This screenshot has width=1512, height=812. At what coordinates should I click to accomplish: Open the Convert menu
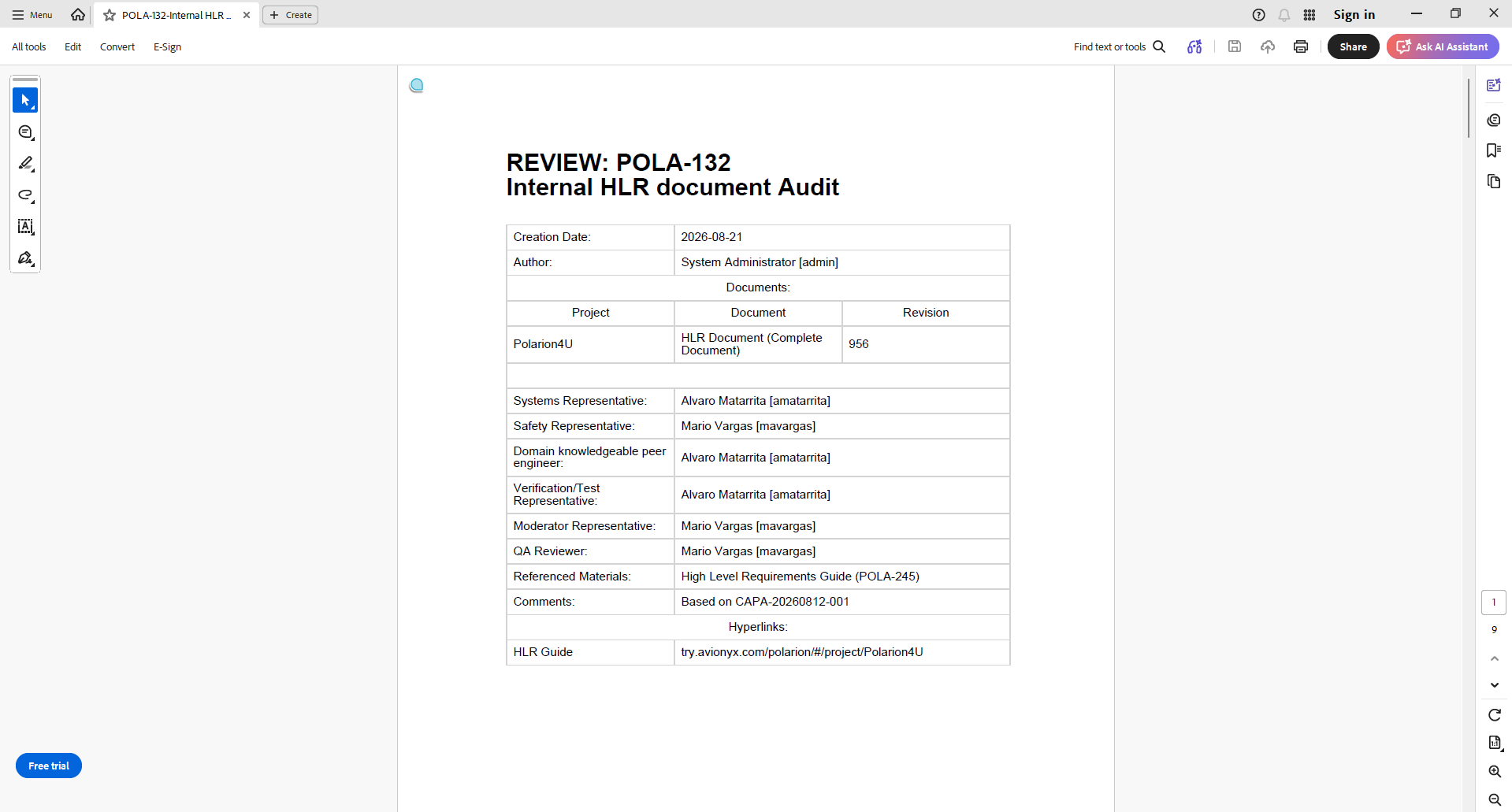(x=117, y=47)
